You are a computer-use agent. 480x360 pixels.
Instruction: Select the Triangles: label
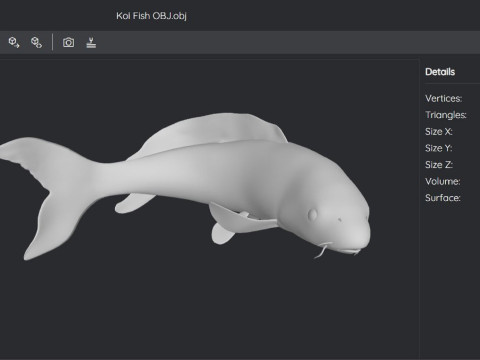[446, 115]
